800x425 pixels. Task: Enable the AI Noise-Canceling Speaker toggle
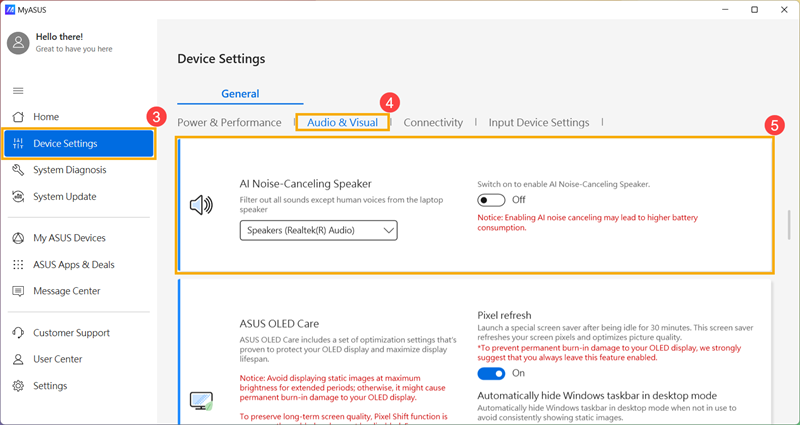[491, 200]
